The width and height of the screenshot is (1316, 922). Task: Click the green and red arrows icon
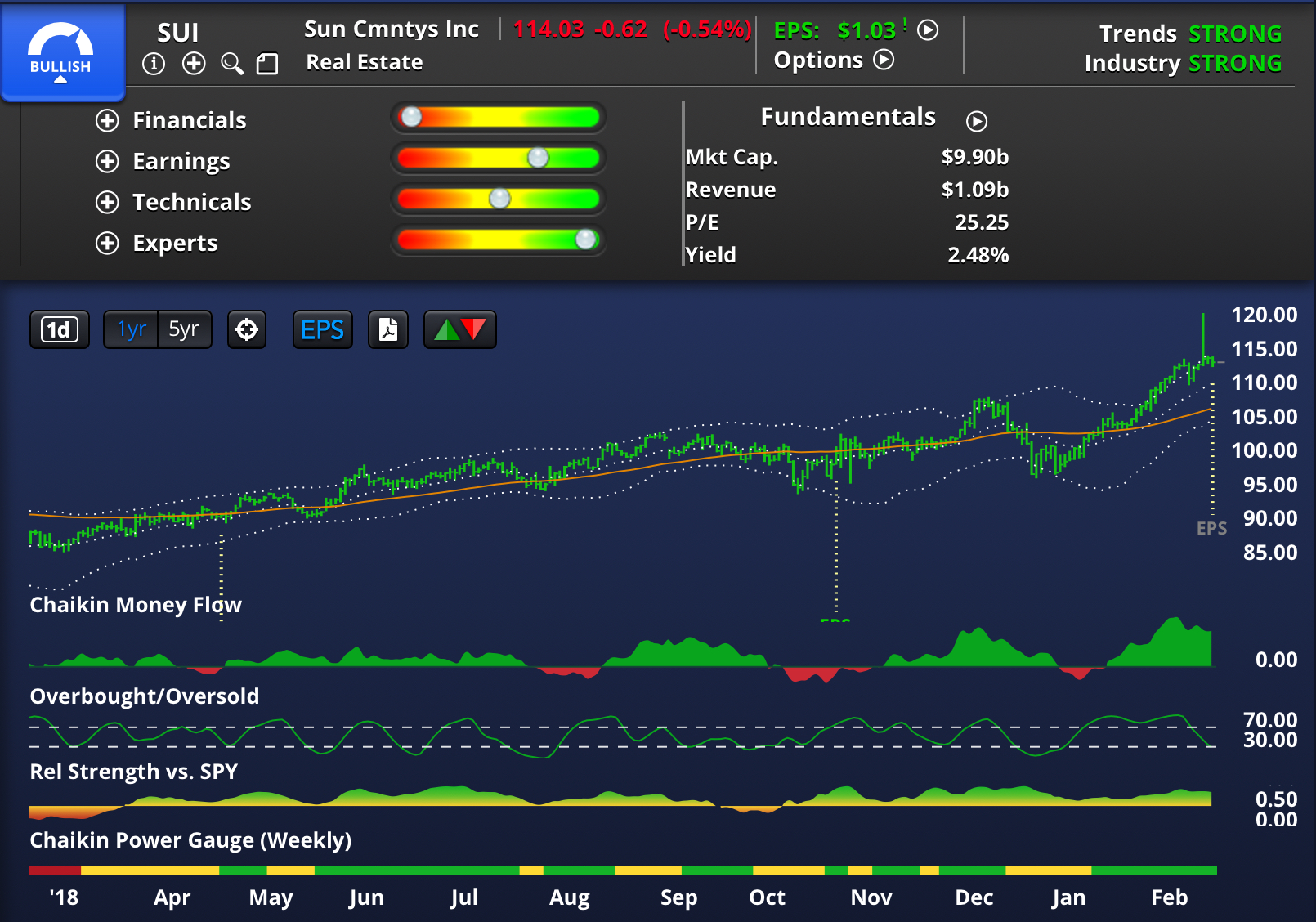pyautogui.click(x=459, y=329)
